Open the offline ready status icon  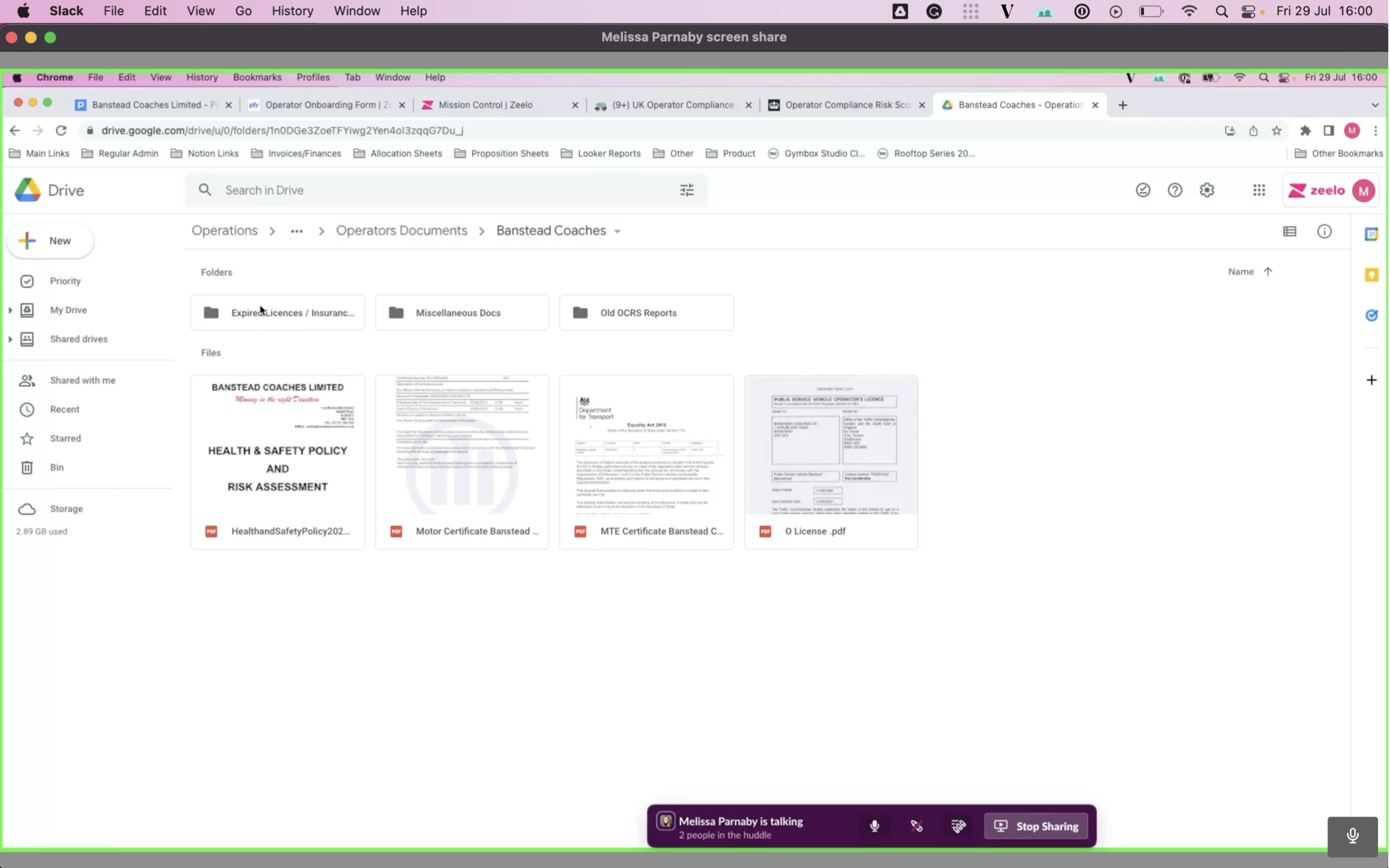[1144, 190]
